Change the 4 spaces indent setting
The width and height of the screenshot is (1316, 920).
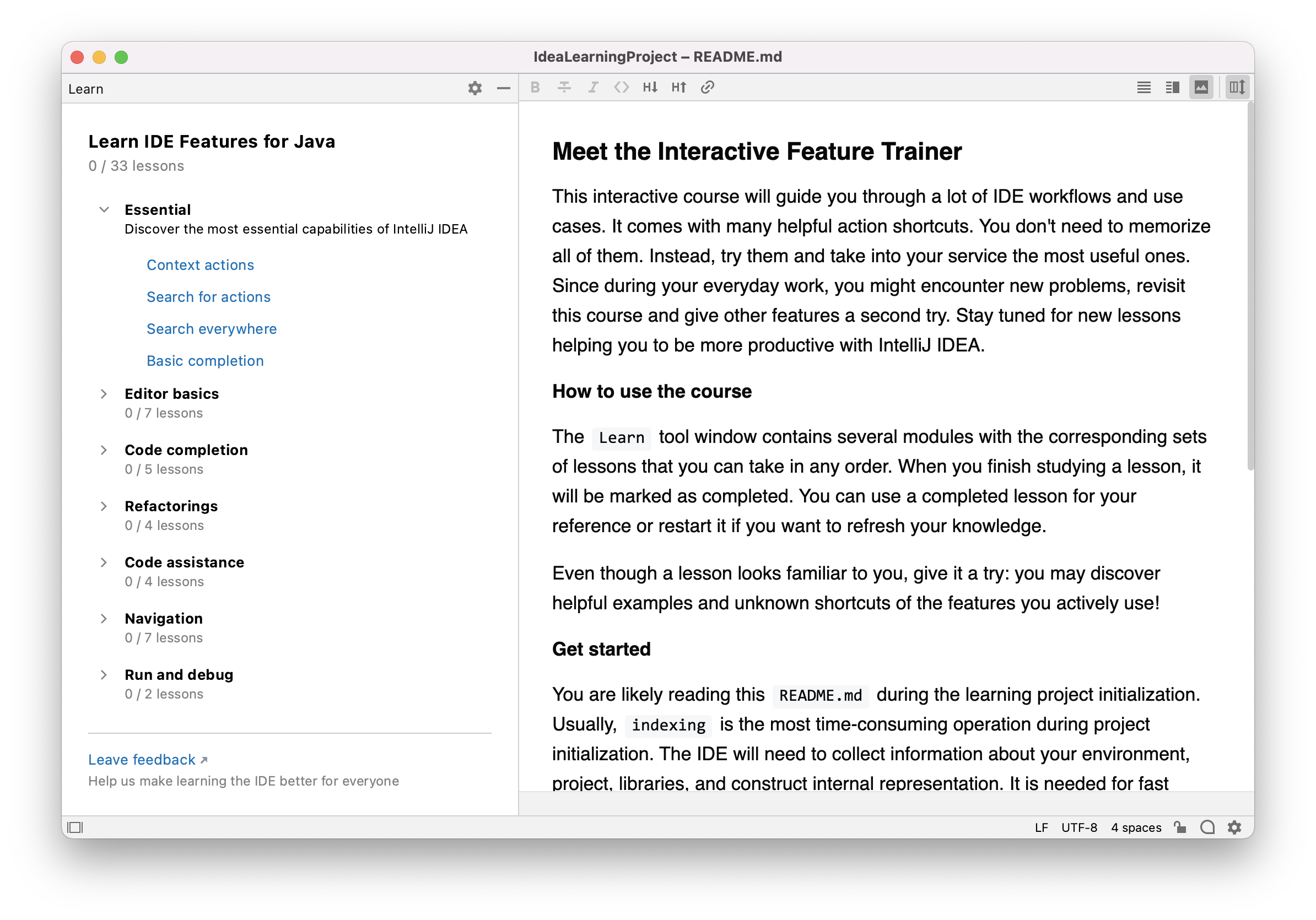tap(1136, 827)
